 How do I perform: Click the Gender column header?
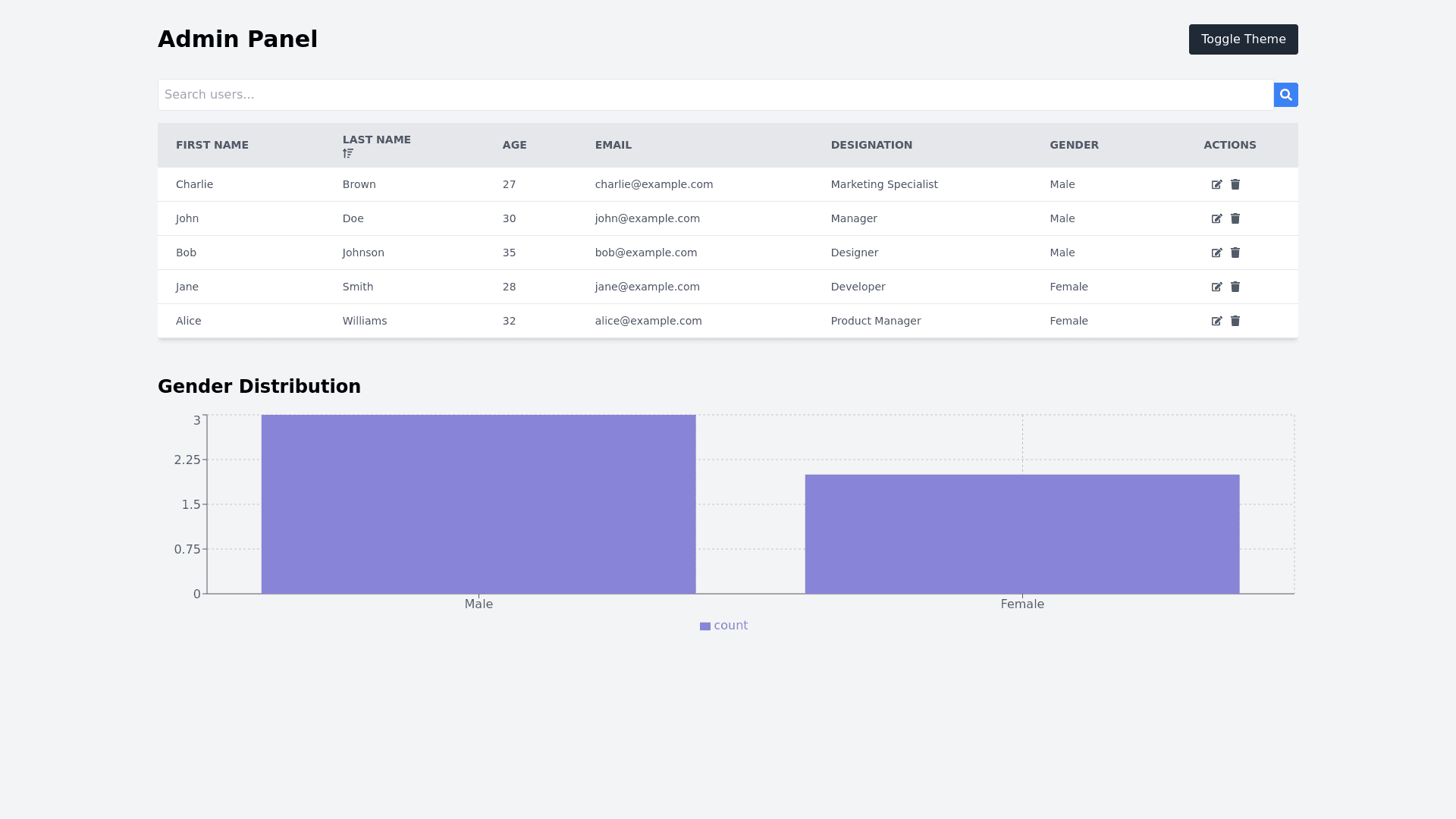[1074, 145]
